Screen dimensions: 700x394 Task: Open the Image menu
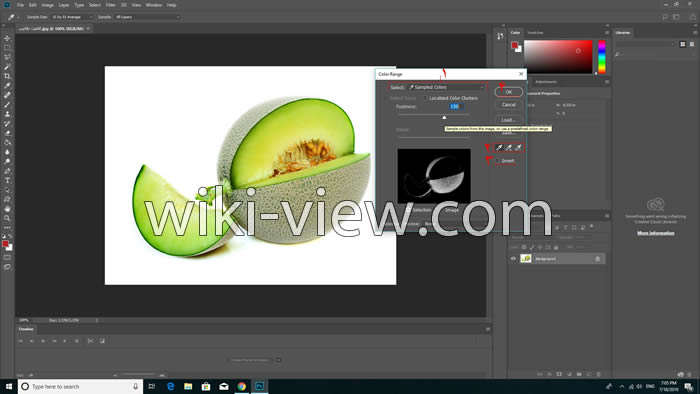pyautogui.click(x=47, y=5)
